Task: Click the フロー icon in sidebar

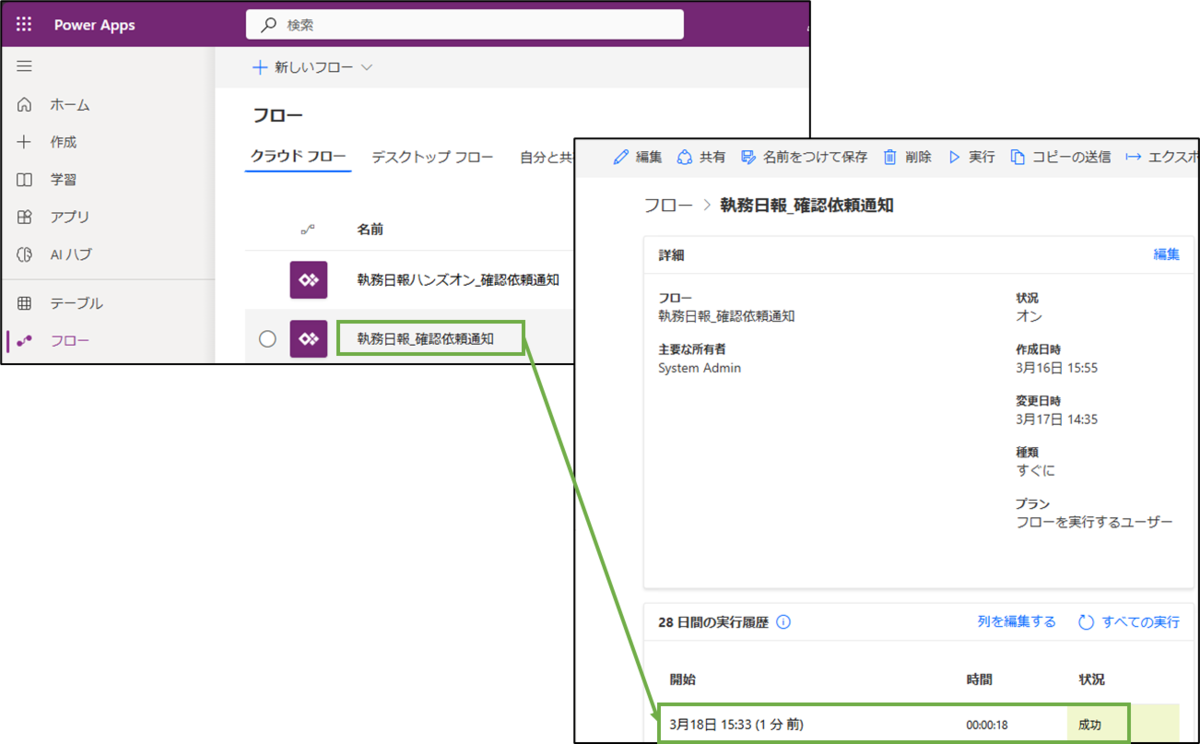Action: coord(25,341)
